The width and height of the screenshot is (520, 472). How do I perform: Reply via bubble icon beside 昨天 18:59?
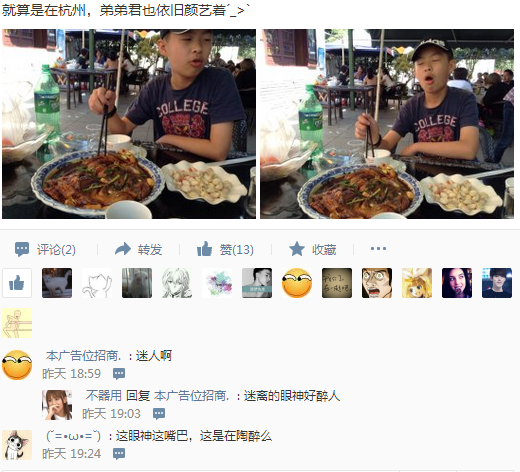[119, 374]
